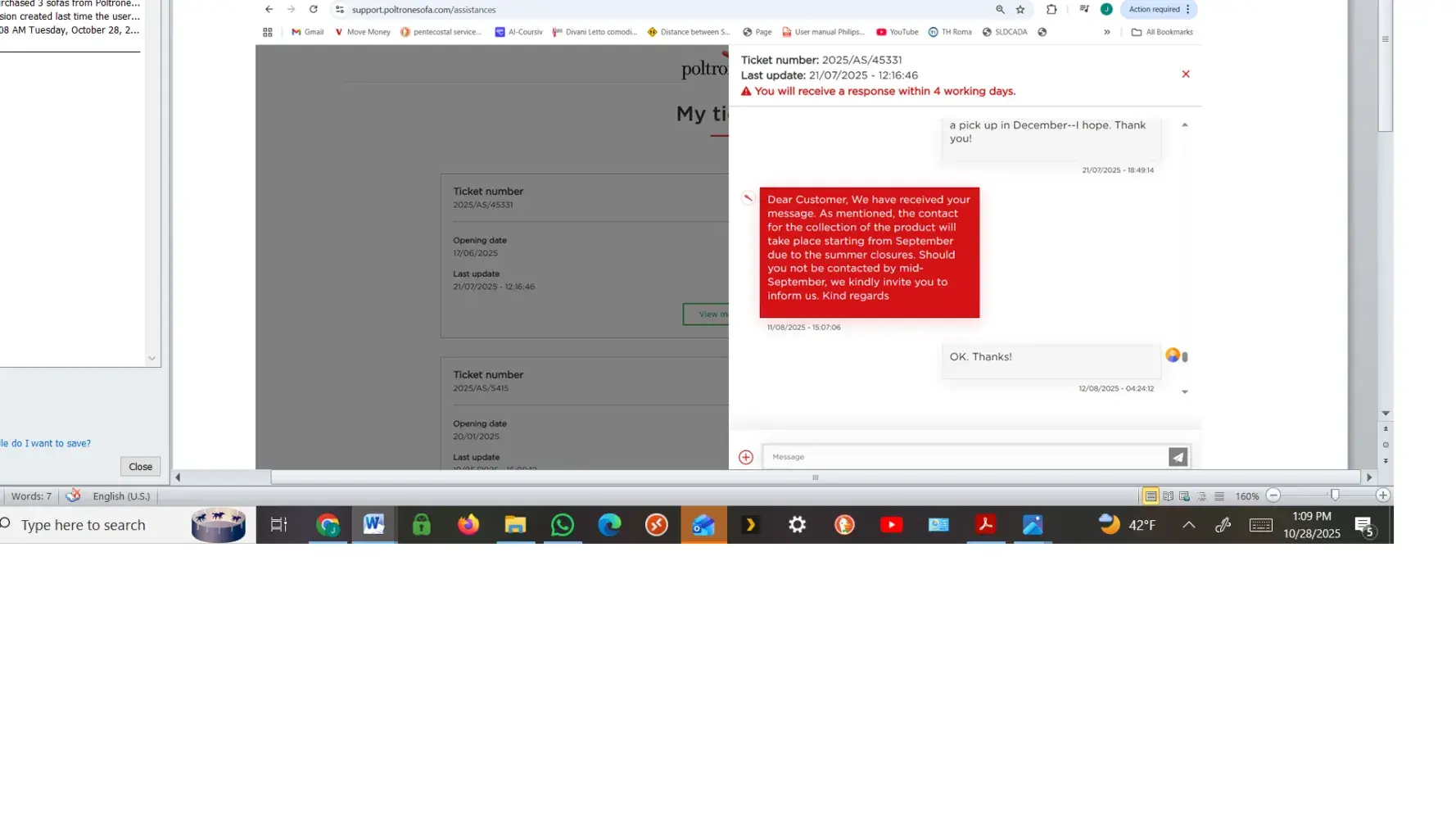1456x819 pixels.
Task: Open the User manual Philips bookmark
Action: click(823, 32)
